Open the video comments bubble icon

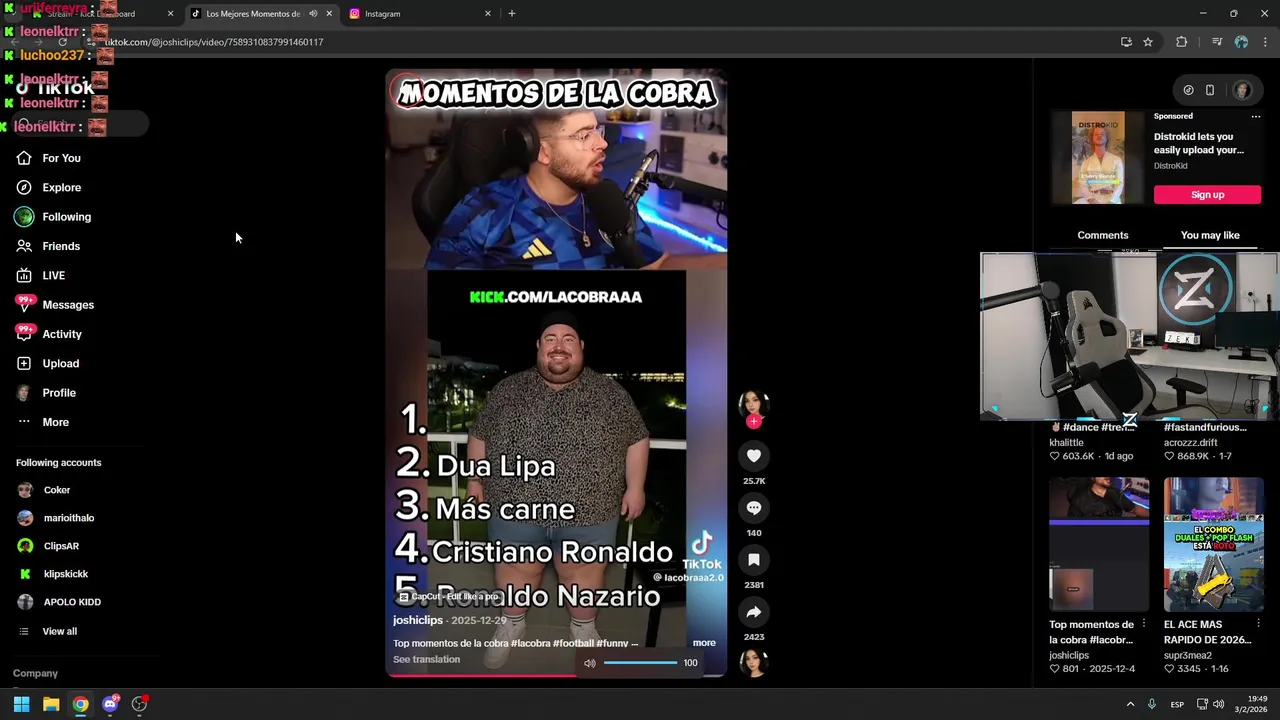[x=754, y=508]
